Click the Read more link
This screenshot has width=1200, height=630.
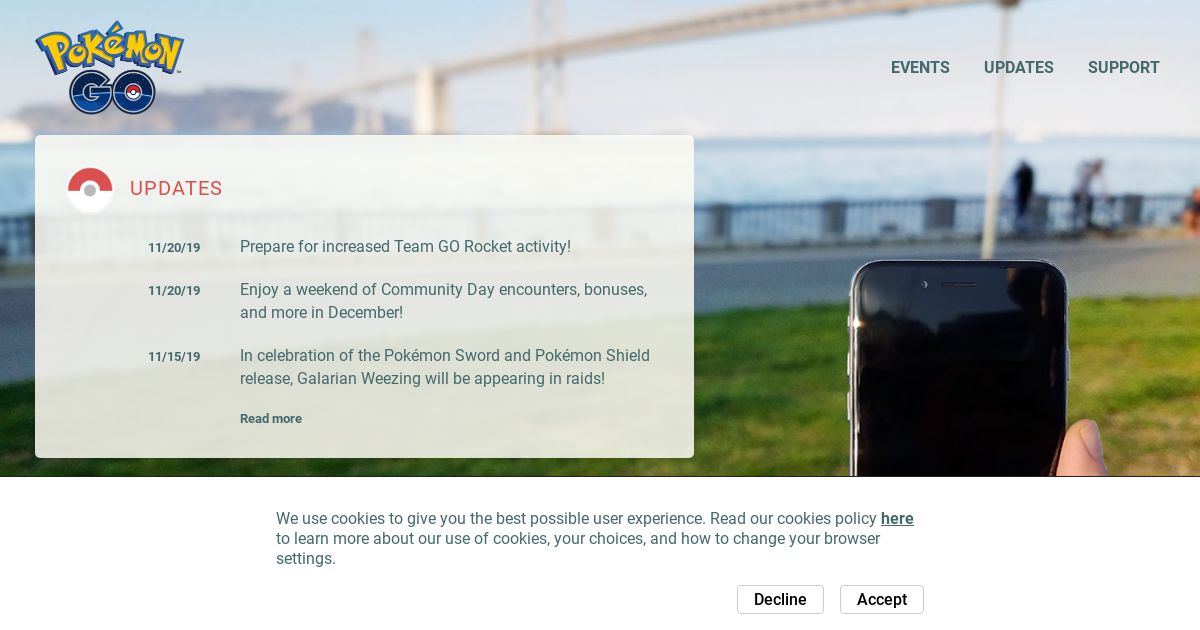271,418
